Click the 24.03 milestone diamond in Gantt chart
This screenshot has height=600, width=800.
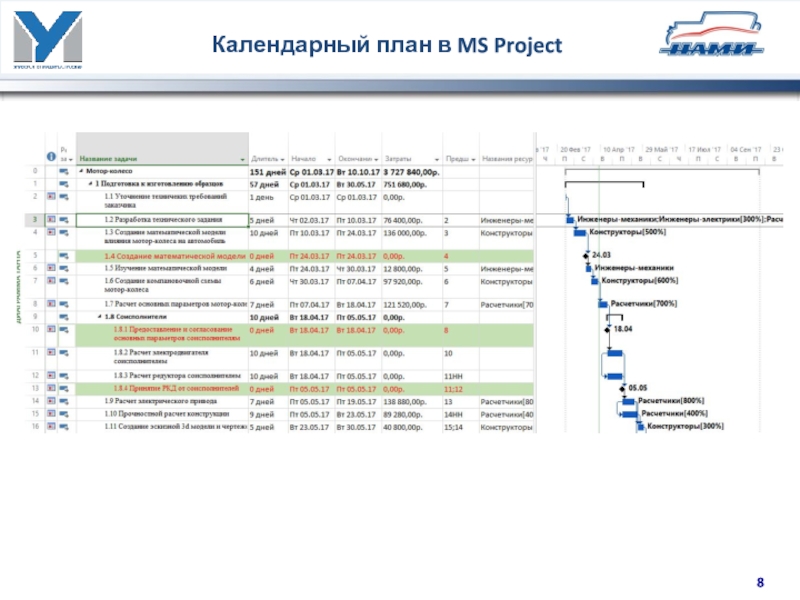tap(586, 256)
